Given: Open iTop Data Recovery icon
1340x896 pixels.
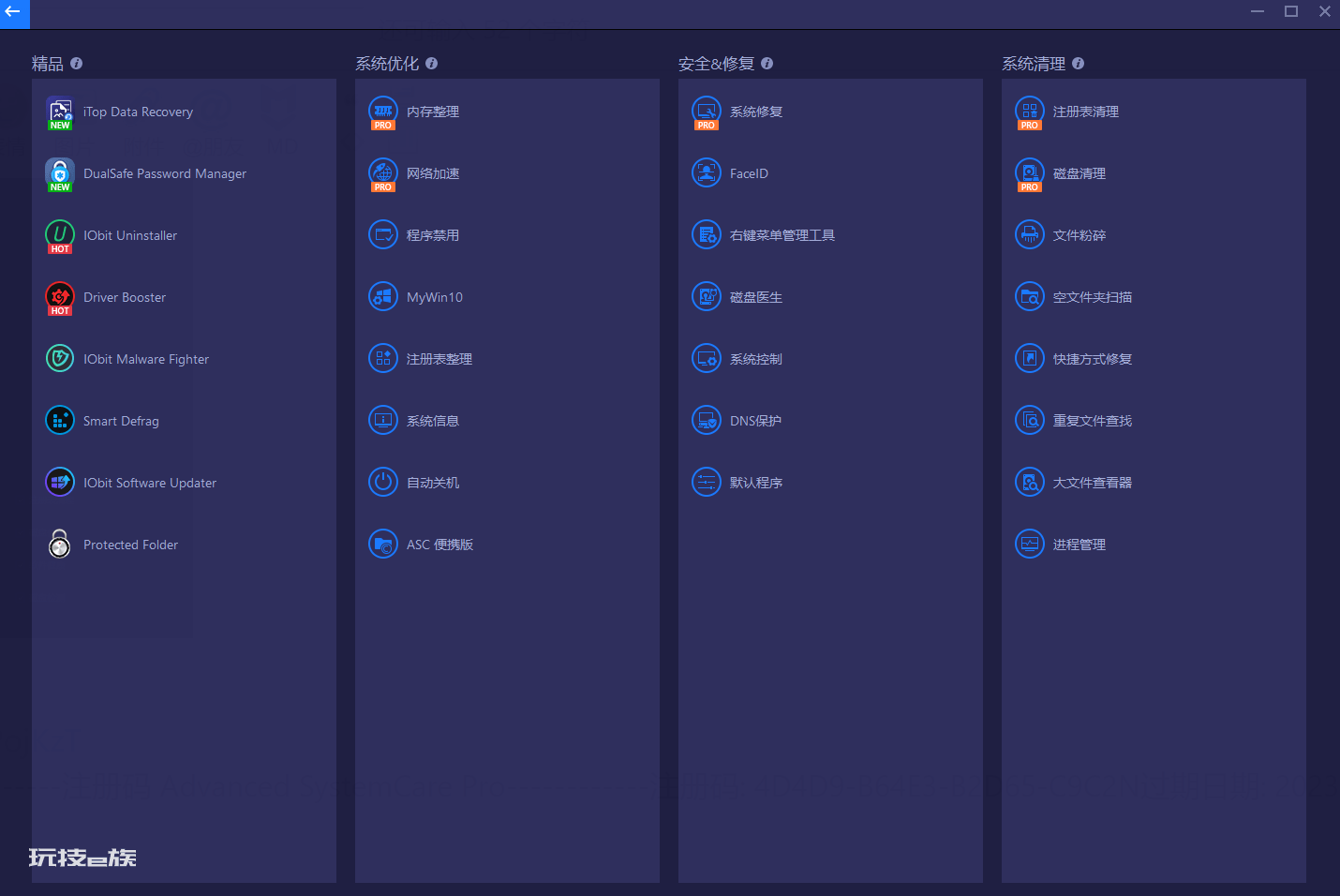Looking at the screenshot, I should (60, 112).
